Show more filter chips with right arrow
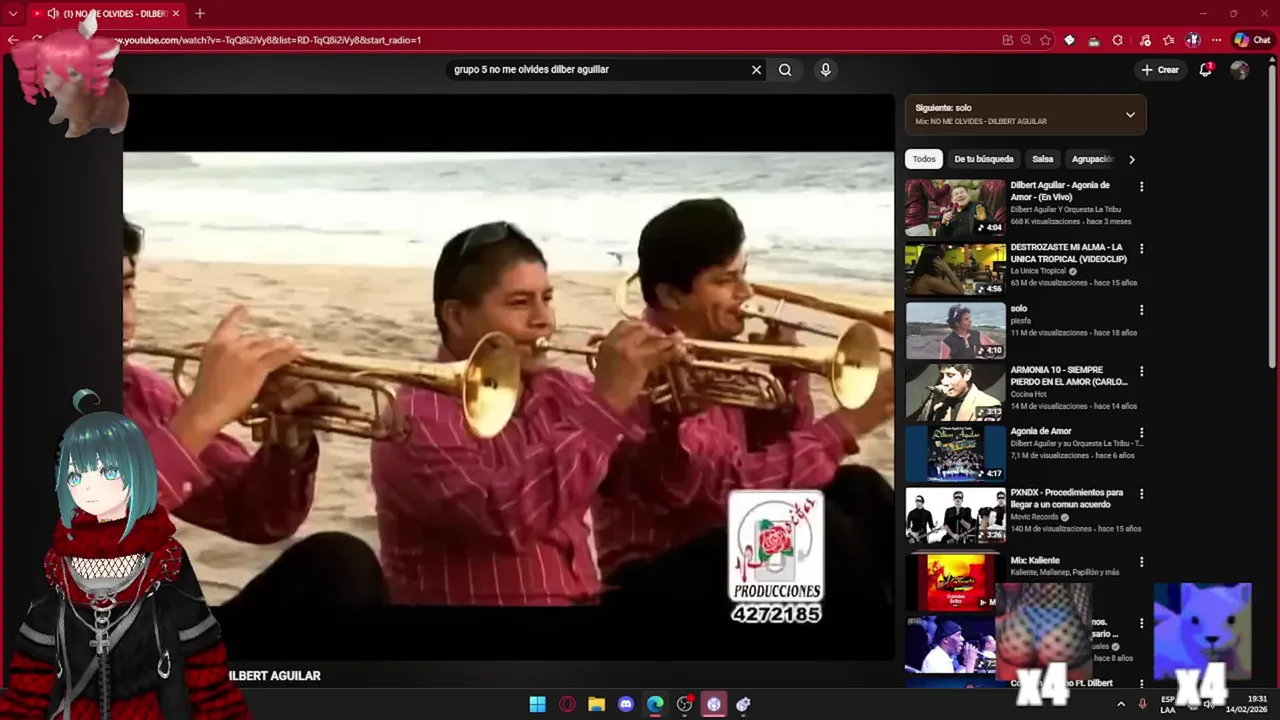 1131,159
